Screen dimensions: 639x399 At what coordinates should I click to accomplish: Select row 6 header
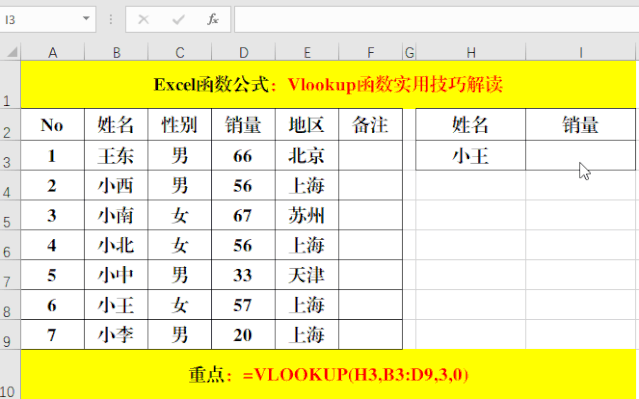(x=10, y=245)
